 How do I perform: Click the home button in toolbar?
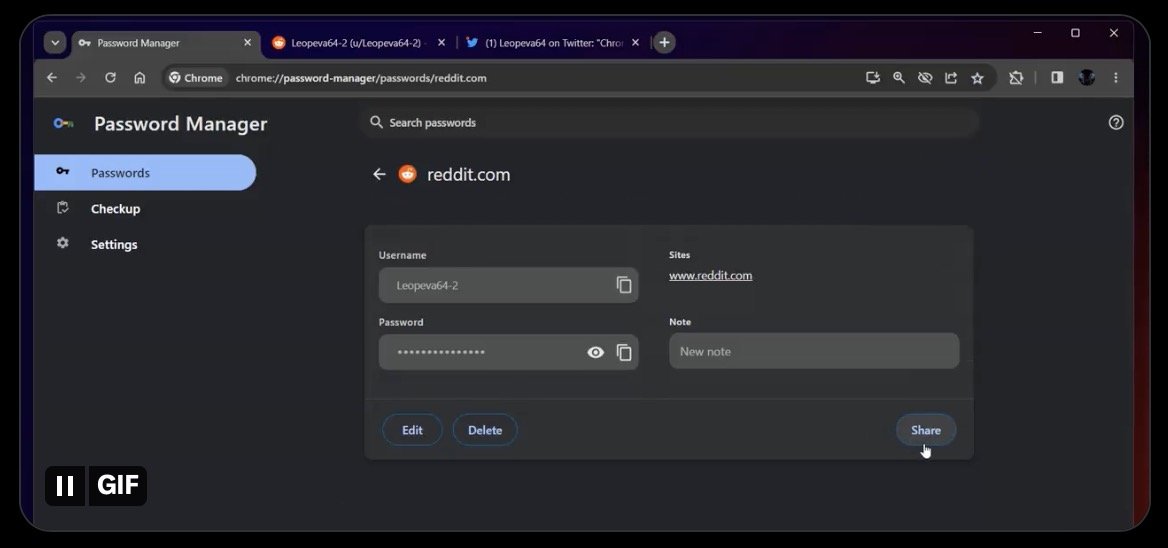point(139,77)
